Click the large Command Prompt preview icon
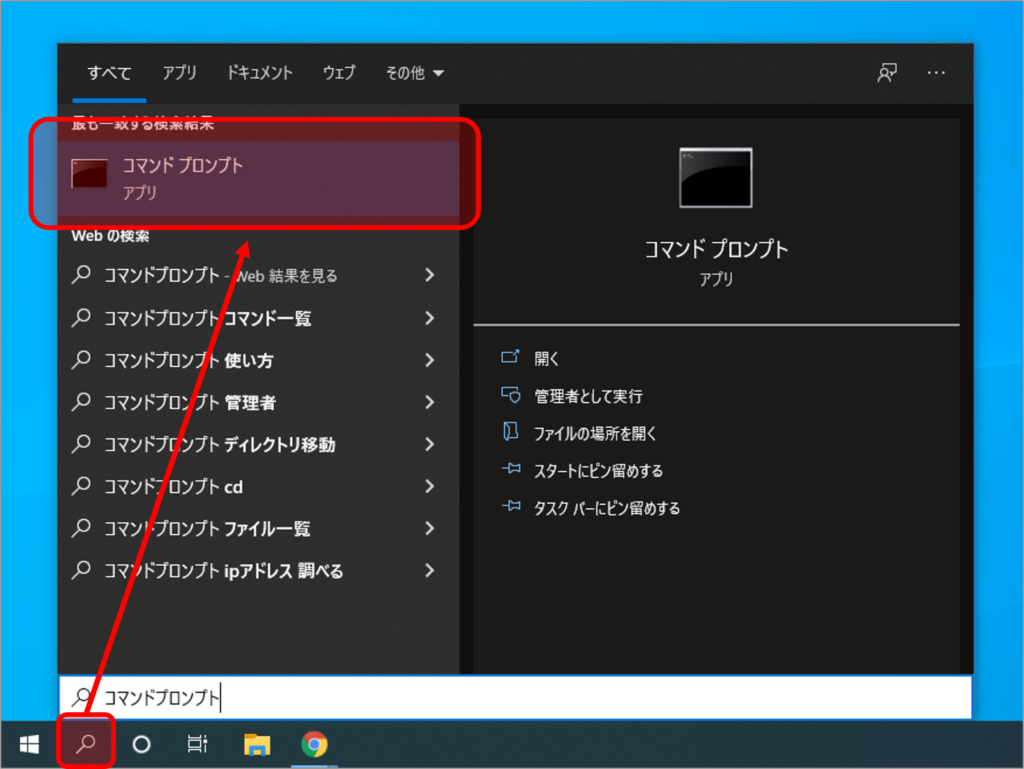Viewport: 1024px width, 769px height. pos(715,178)
